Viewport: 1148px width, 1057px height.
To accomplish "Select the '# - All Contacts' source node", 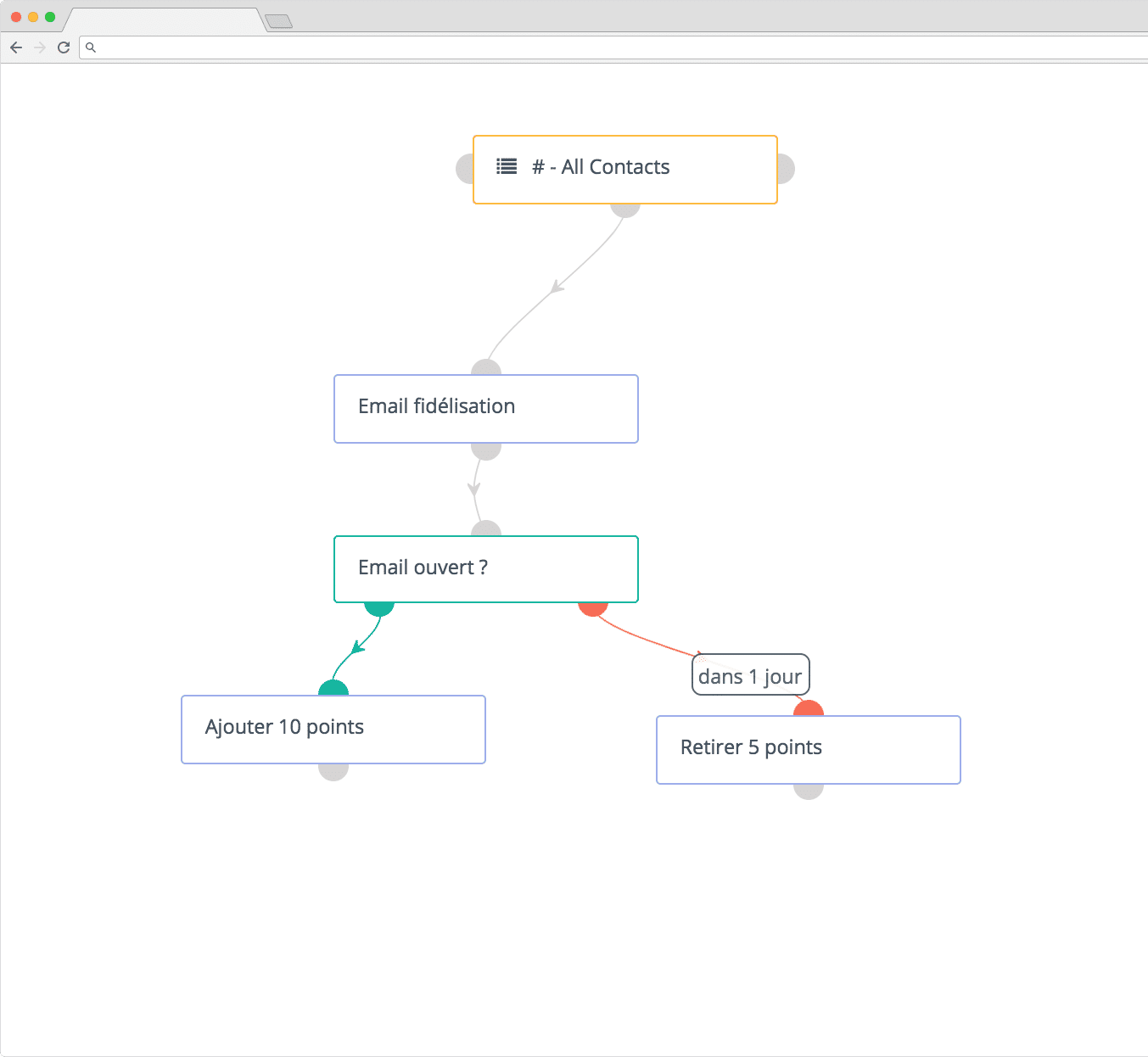I will coord(624,169).
